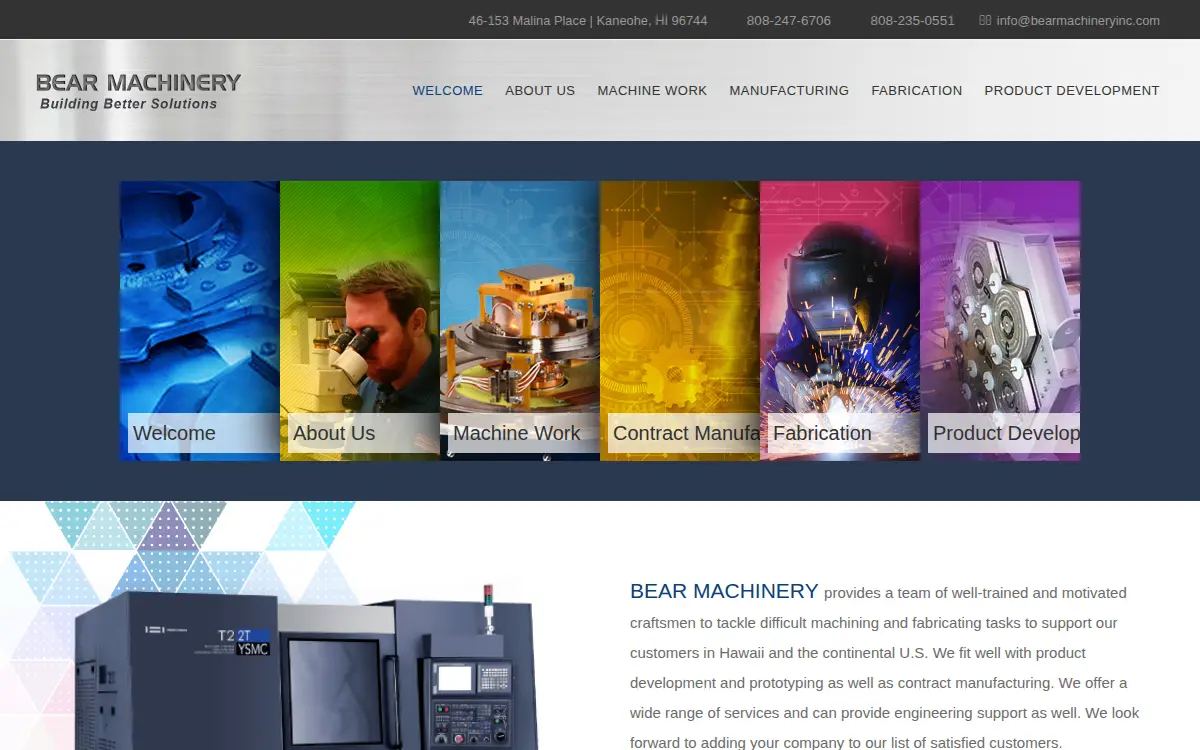Click the Building Better Solutions tagline
1200x750 pixels.
pos(128,104)
